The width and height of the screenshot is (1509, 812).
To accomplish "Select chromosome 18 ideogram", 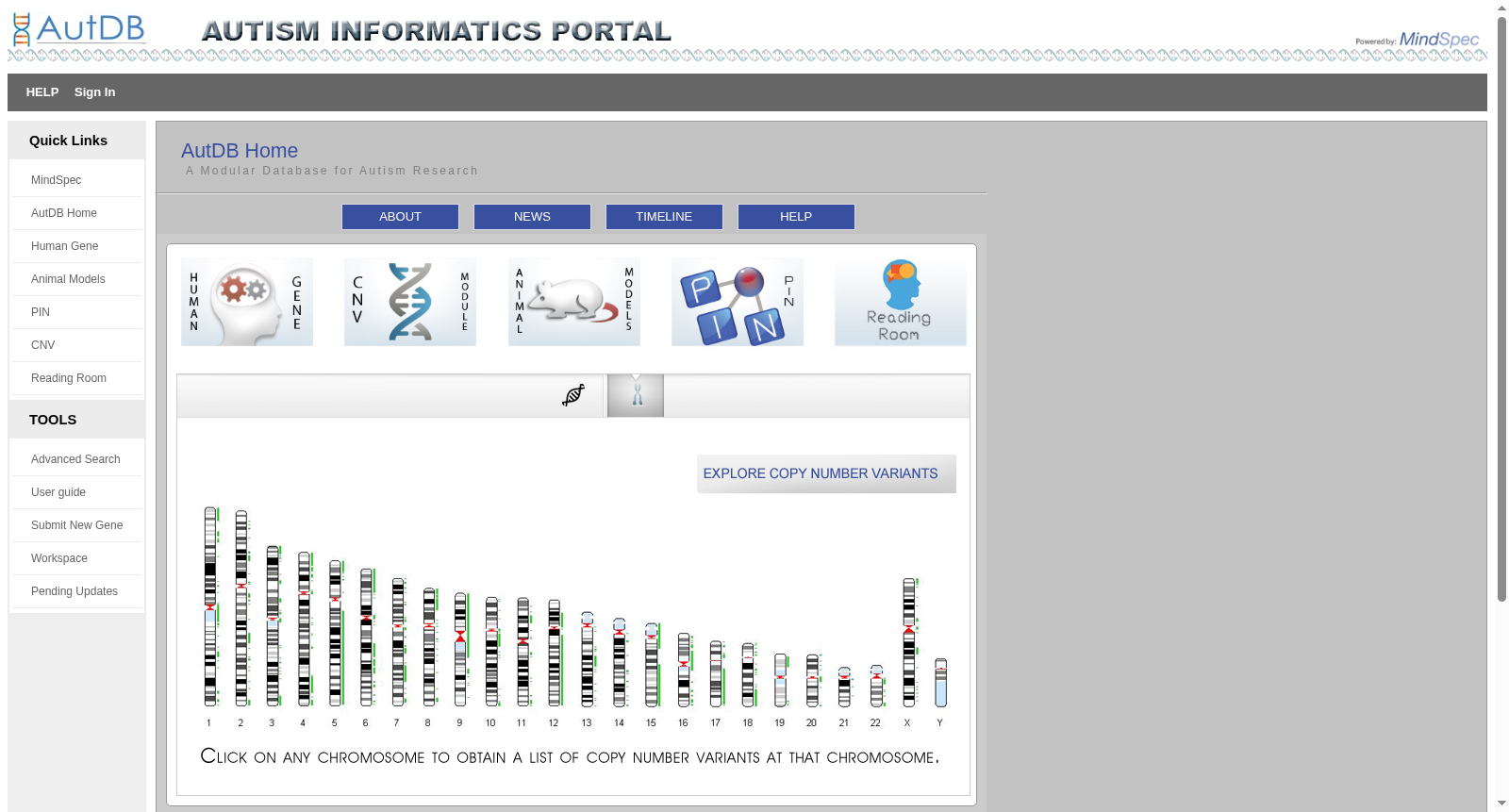I will click(748, 674).
